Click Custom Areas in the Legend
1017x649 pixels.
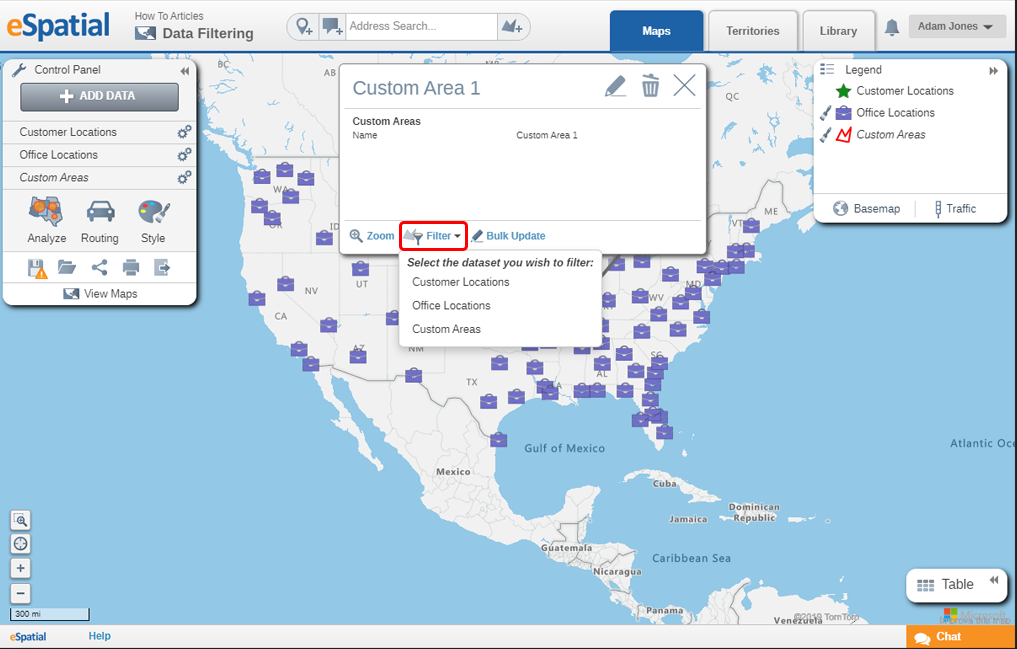(891, 135)
